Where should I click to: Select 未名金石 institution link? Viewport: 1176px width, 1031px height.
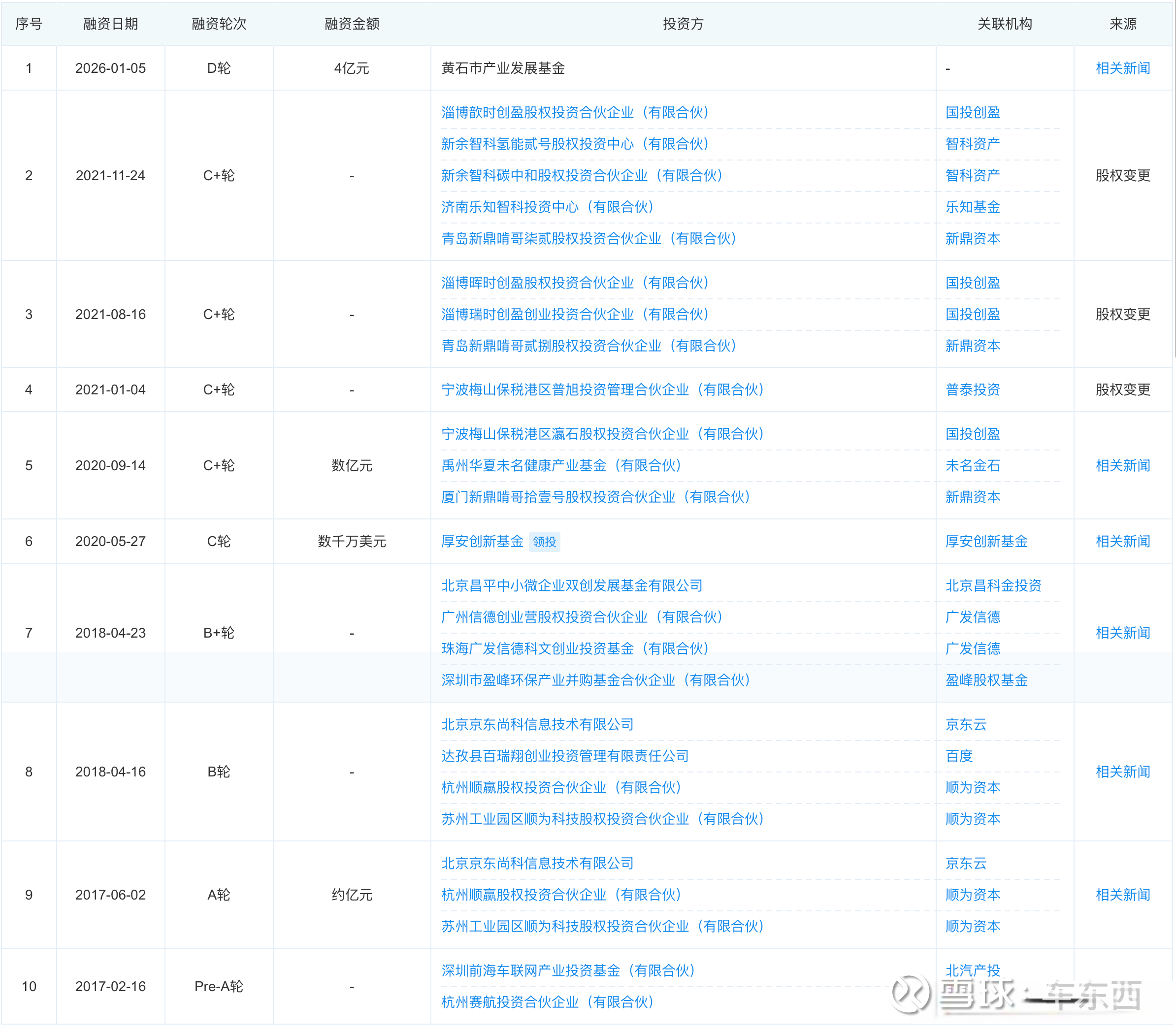point(972,465)
